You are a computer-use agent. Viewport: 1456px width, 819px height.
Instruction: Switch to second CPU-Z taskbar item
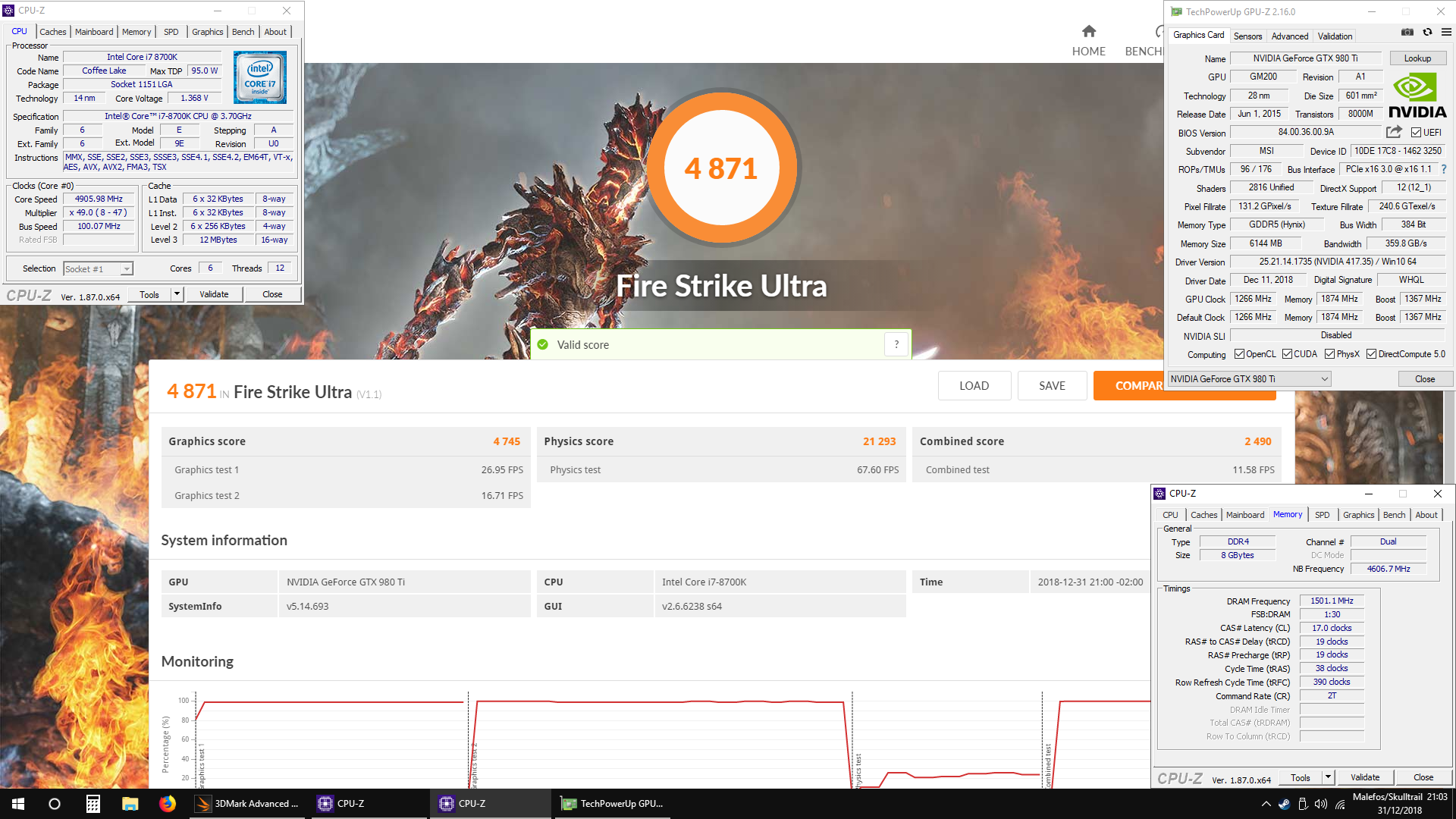pos(491,804)
